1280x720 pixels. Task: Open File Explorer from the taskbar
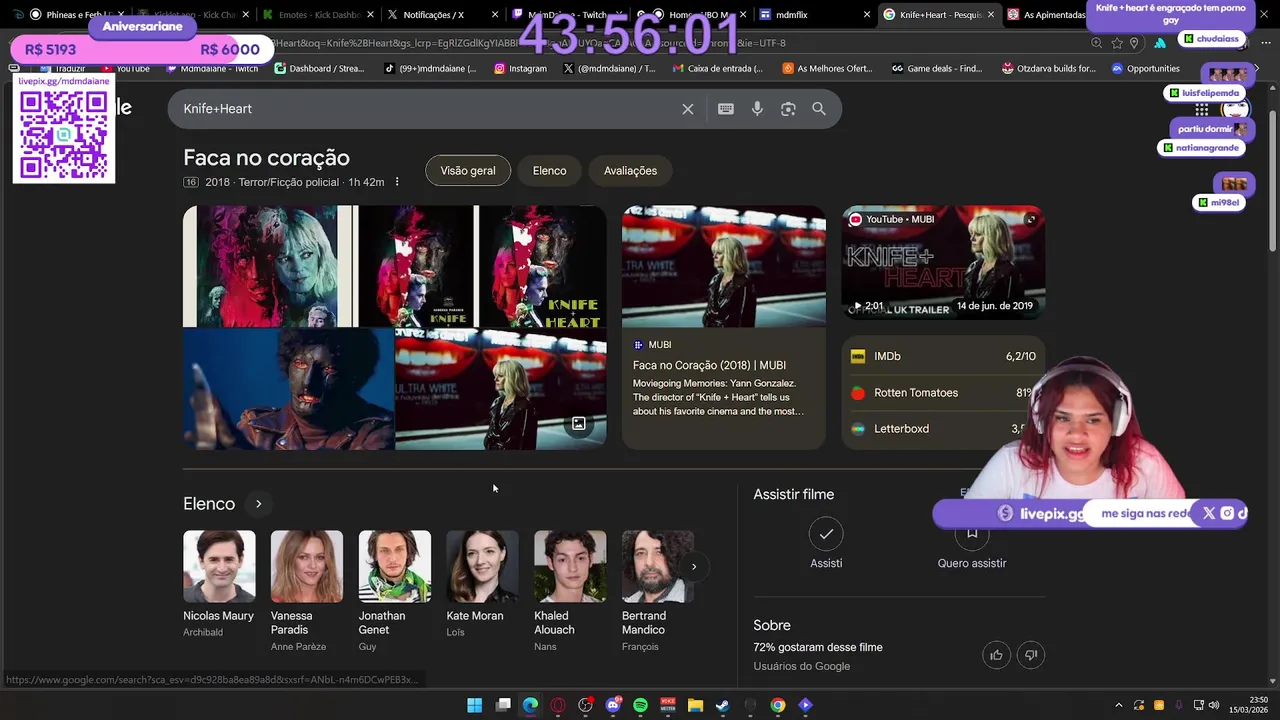[695, 705]
